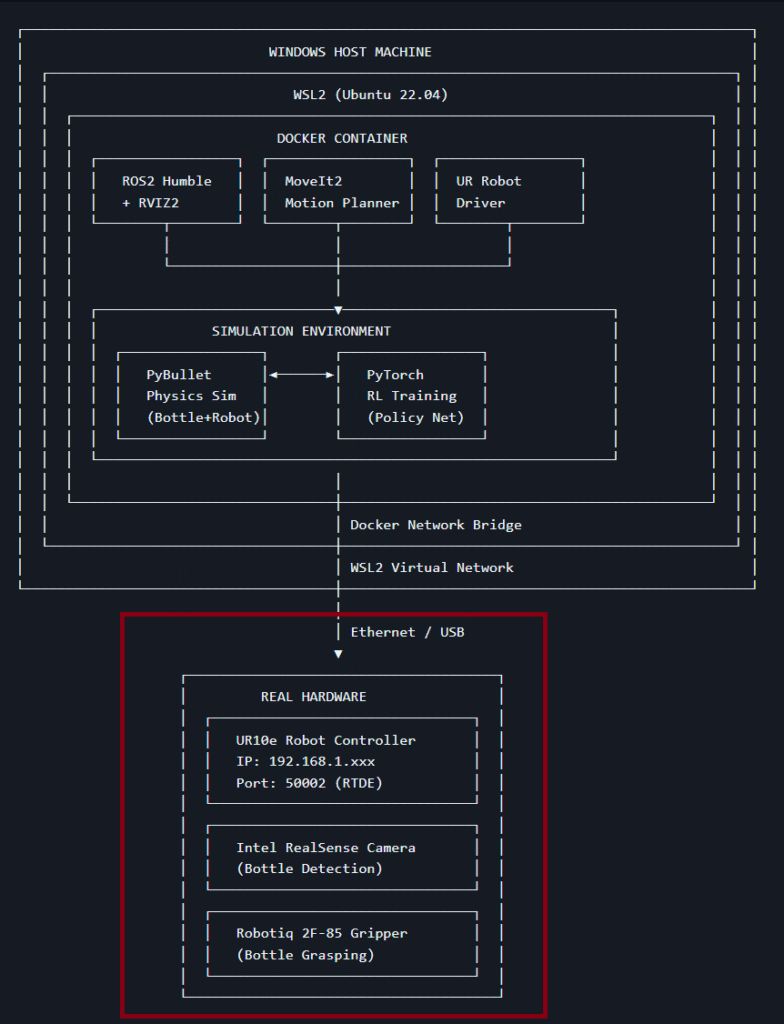This screenshot has height=1024, width=784.
Task: Click the bidirectional arrow between PyBullet and PyTorch
Action: click(301, 375)
